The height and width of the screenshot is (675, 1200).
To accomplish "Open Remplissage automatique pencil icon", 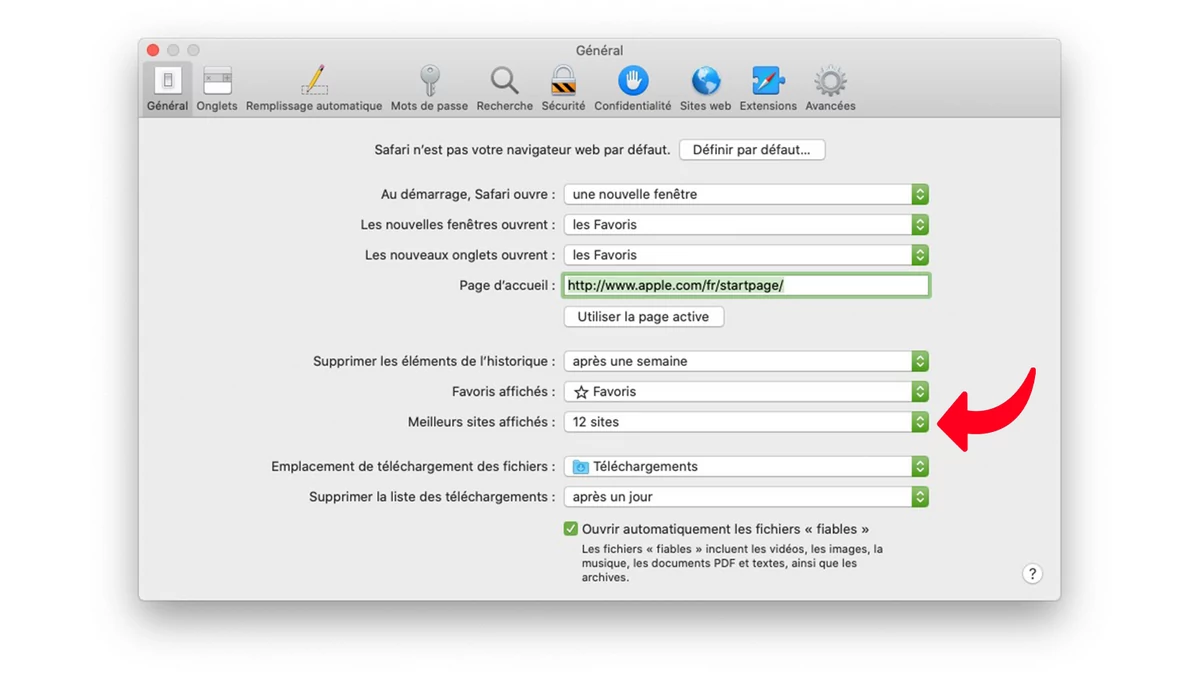I will point(314,80).
